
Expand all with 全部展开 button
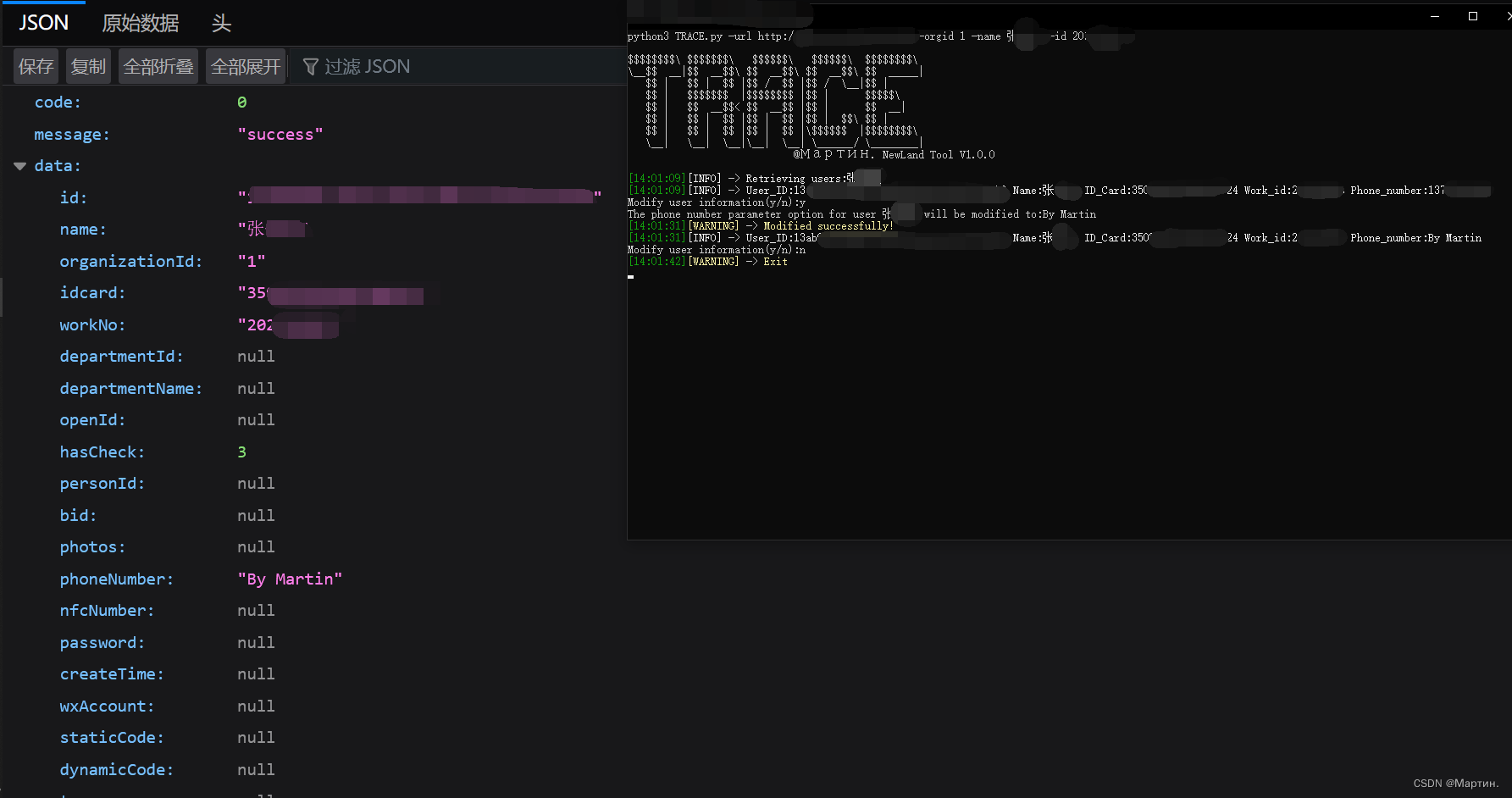pyautogui.click(x=246, y=66)
